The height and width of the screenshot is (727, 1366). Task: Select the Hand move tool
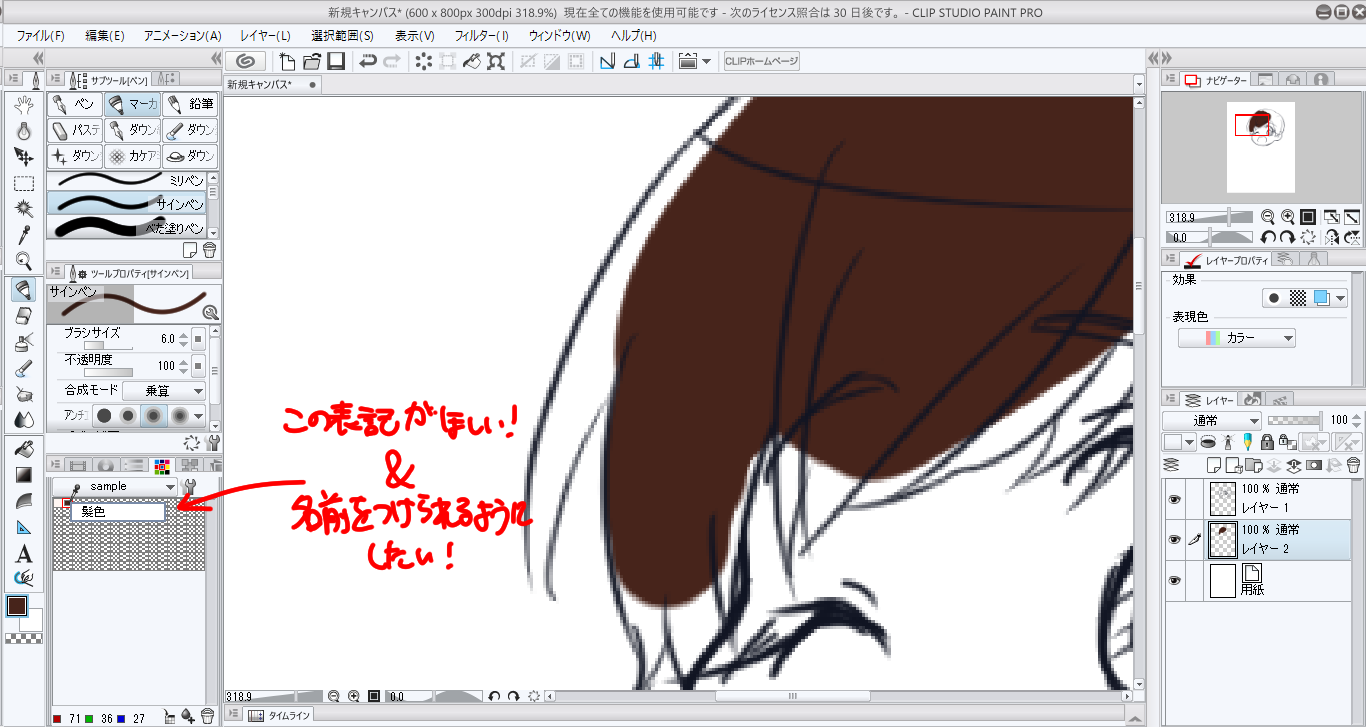tap(25, 105)
